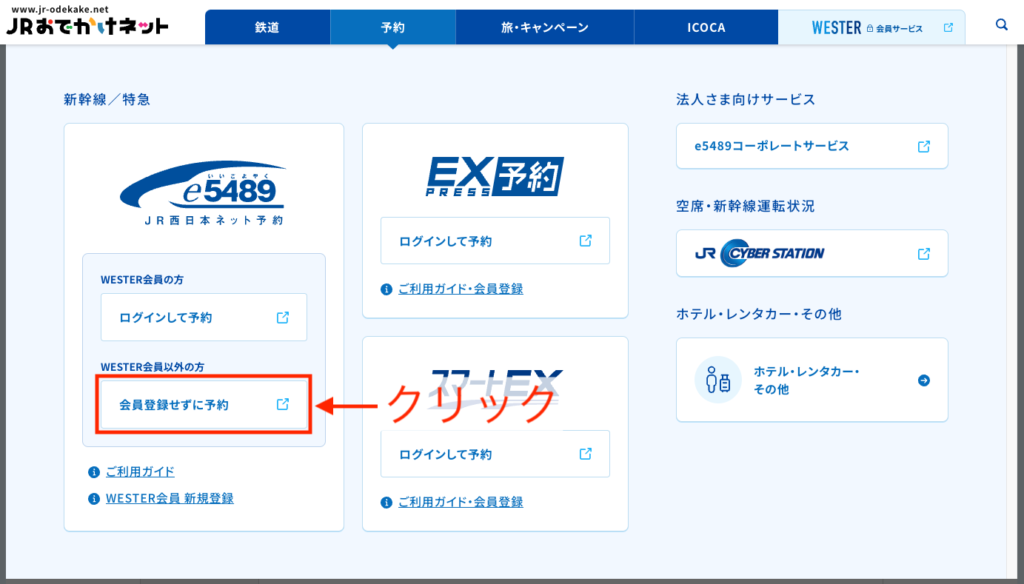Click EX予約 ログインして予約 button
The width and height of the screenshot is (1024, 584).
coord(495,241)
